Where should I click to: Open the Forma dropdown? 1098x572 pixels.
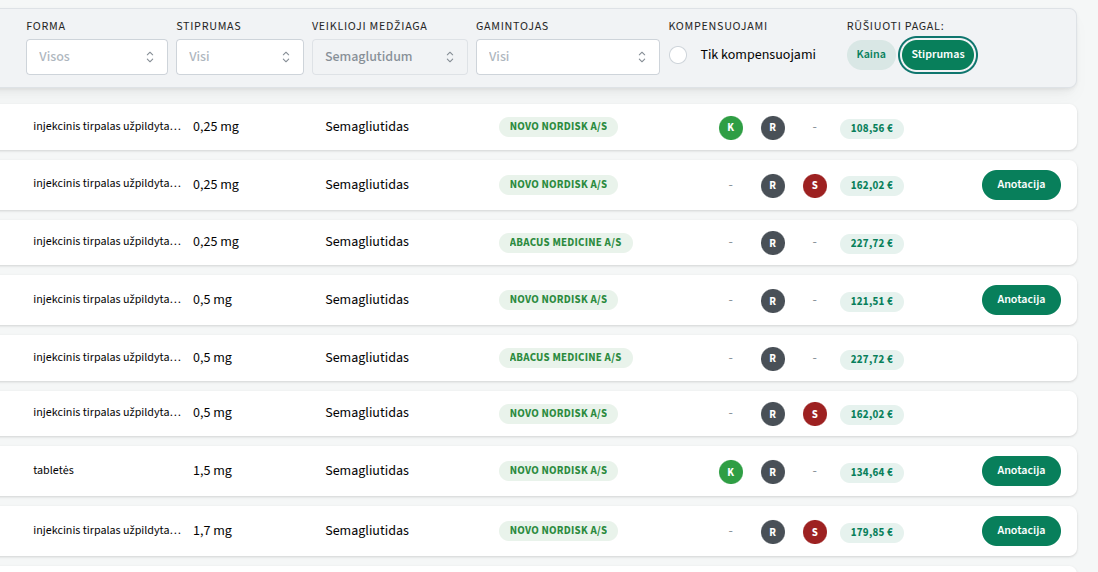click(97, 57)
